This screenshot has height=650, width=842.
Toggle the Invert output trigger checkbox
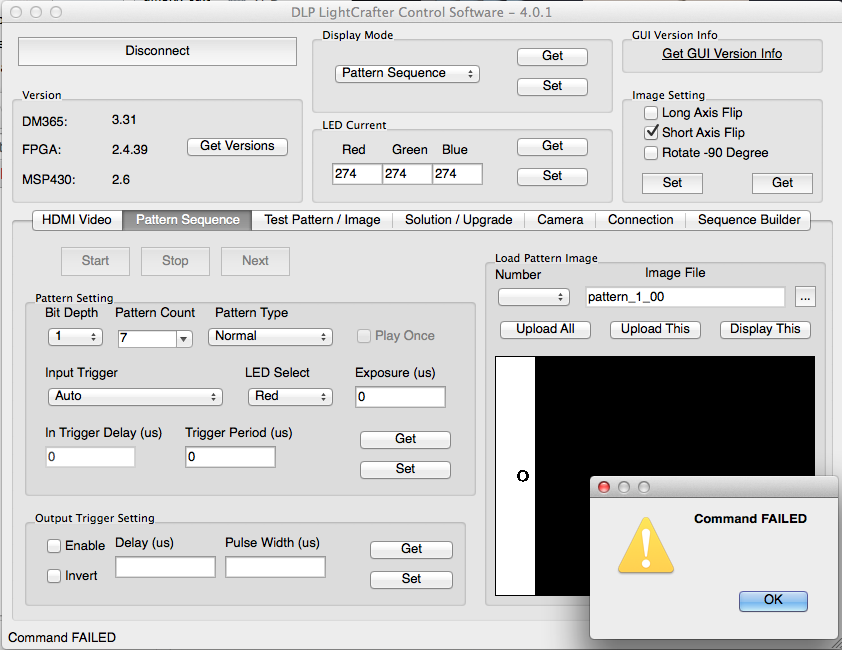click(54, 576)
